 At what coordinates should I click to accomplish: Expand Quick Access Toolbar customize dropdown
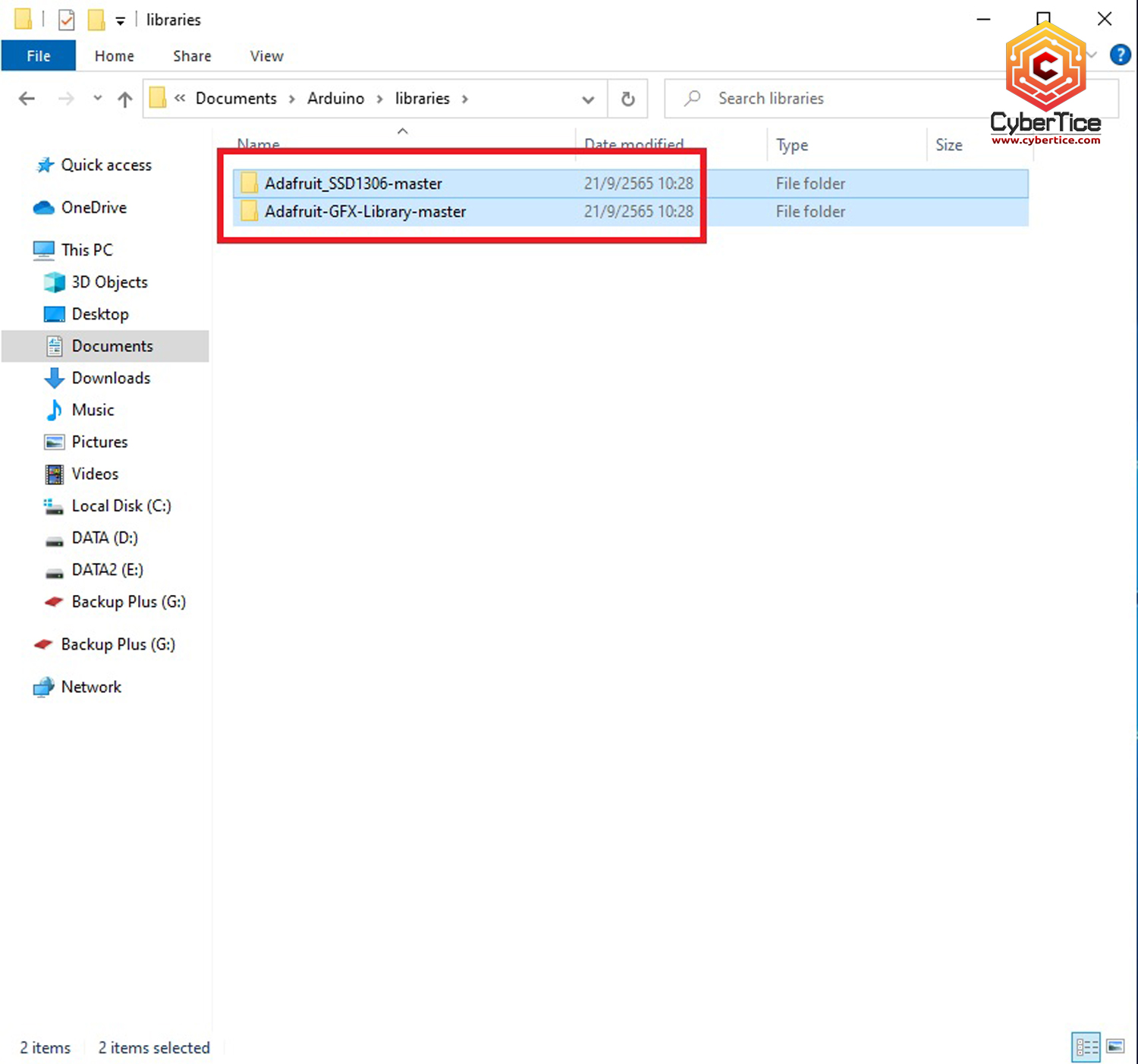(x=120, y=21)
